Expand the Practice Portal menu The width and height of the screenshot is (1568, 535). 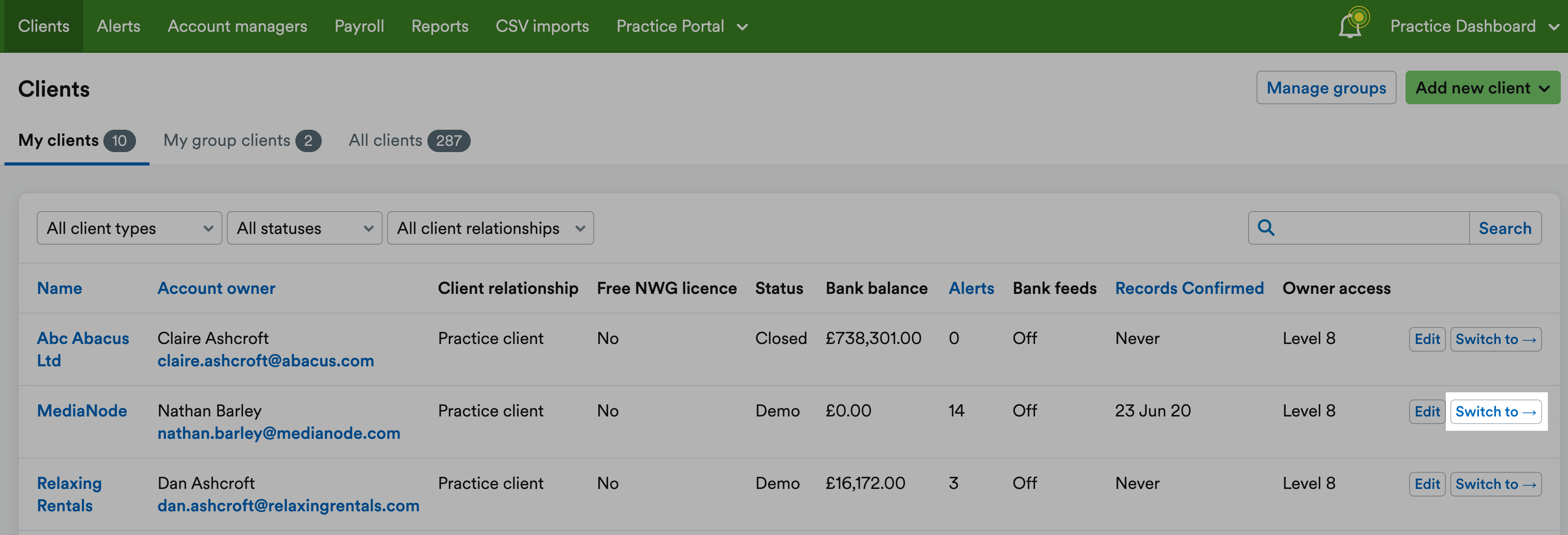682,26
